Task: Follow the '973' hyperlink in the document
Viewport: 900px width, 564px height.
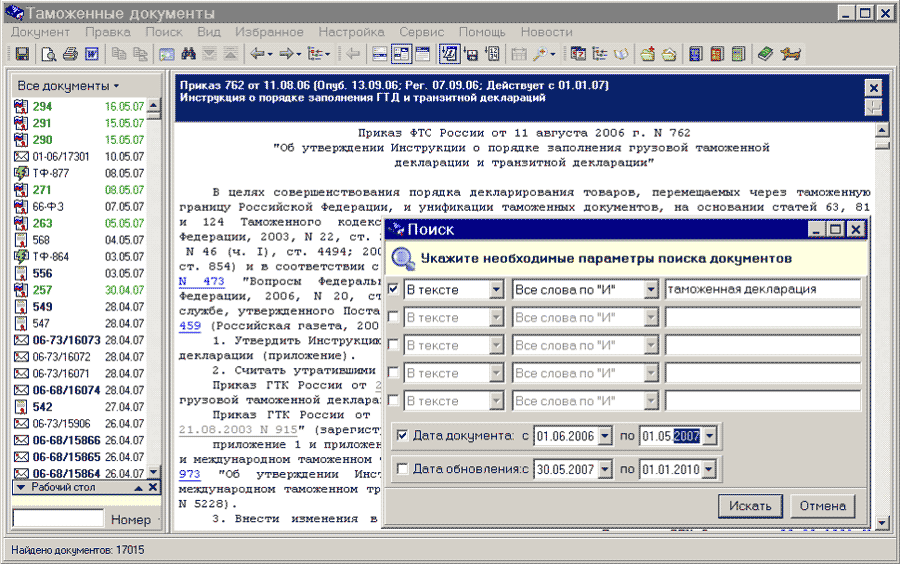Action: (x=189, y=474)
